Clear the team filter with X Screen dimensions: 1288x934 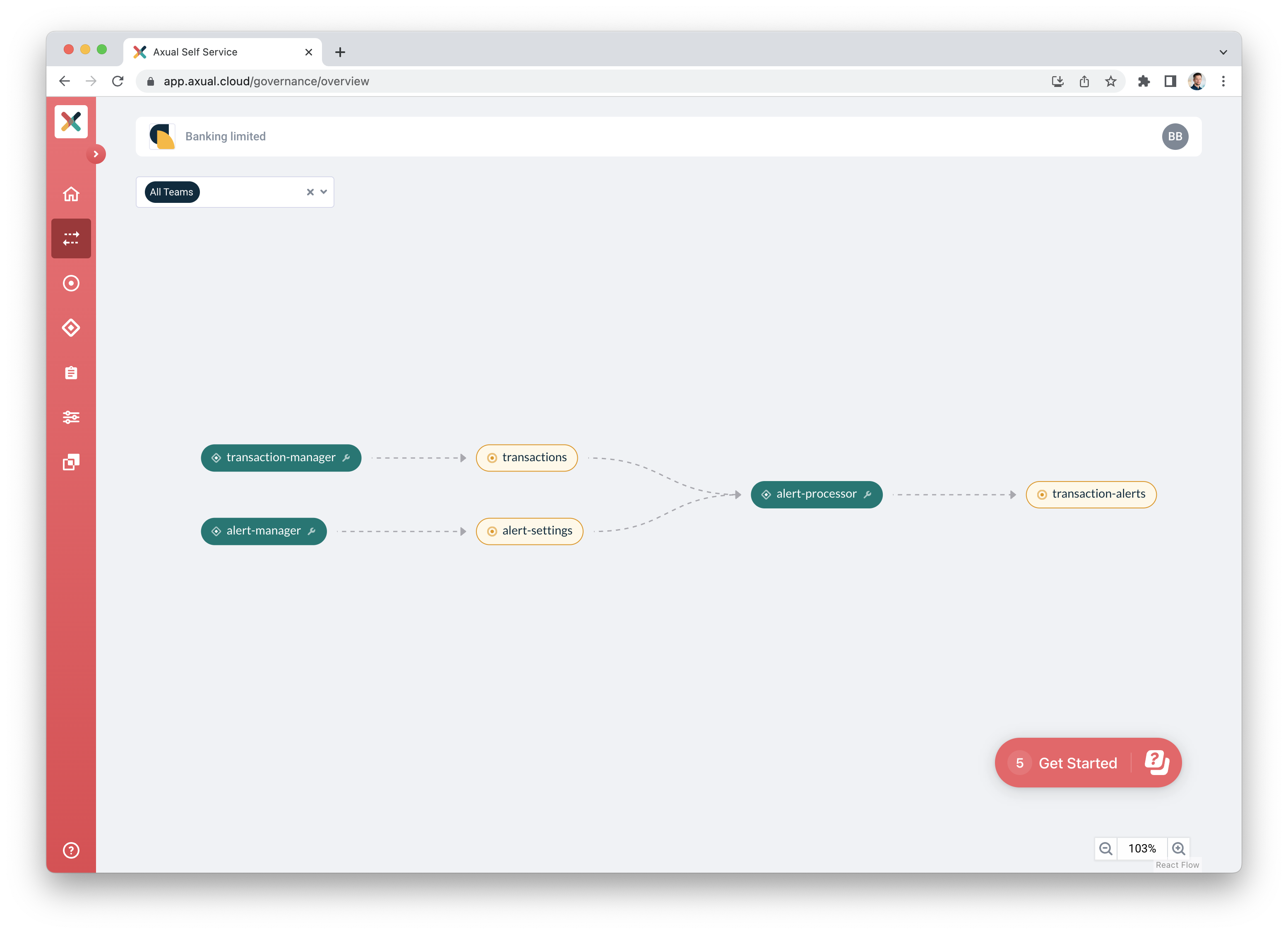[310, 192]
